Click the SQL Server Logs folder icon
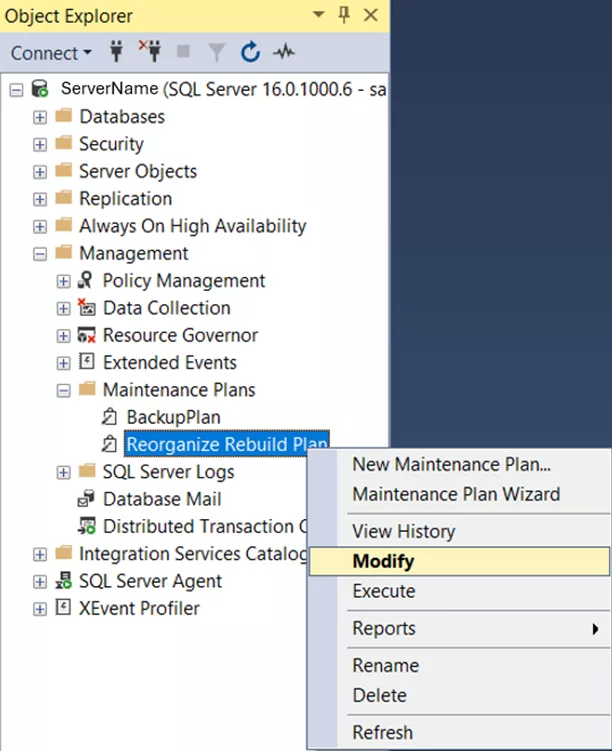 pos(87,471)
